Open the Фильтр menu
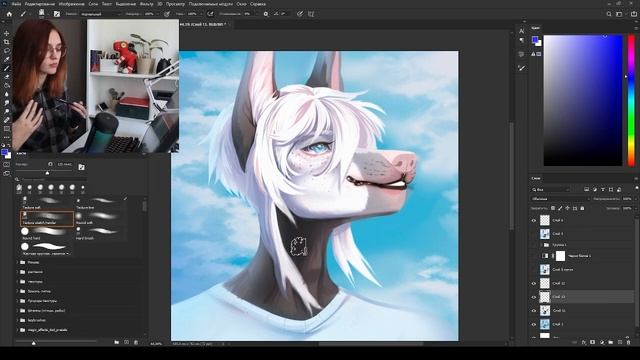Image resolution: width=640 pixels, height=360 pixels. pos(147,4)
